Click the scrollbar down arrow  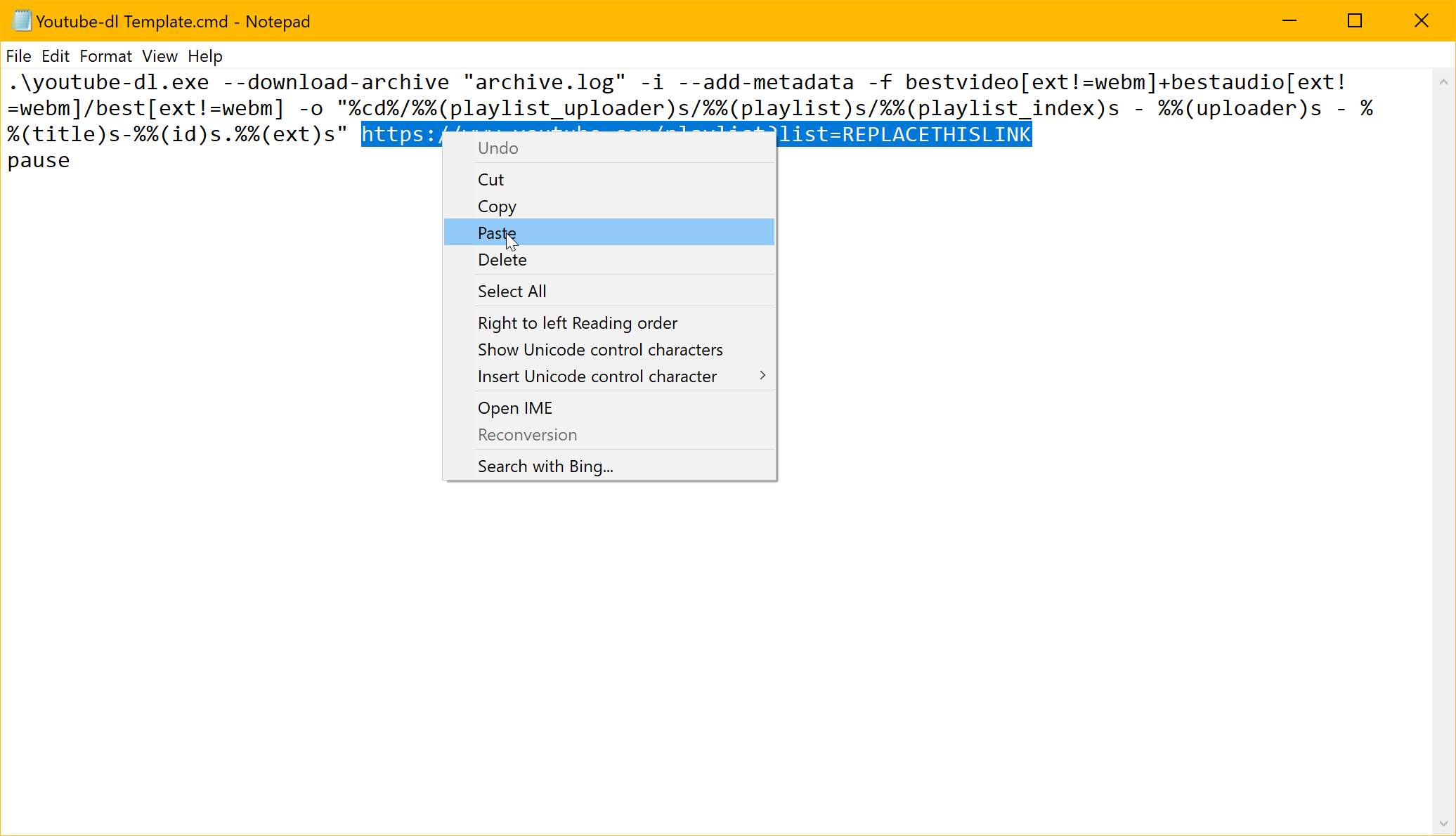pyautogui.click(x=1443, y=823)
